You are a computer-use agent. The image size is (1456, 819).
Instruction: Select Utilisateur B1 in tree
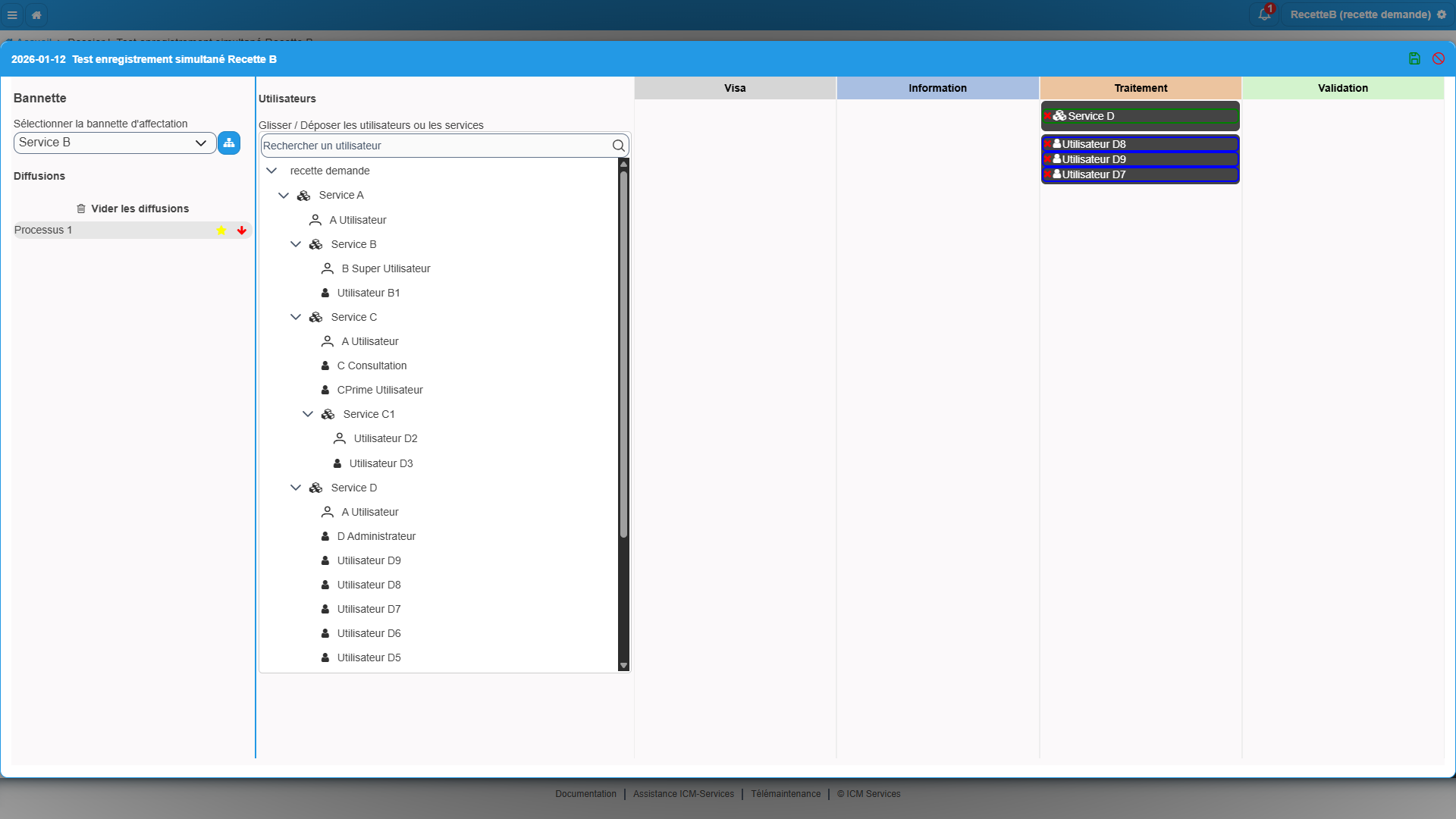[x=369, y=293]
